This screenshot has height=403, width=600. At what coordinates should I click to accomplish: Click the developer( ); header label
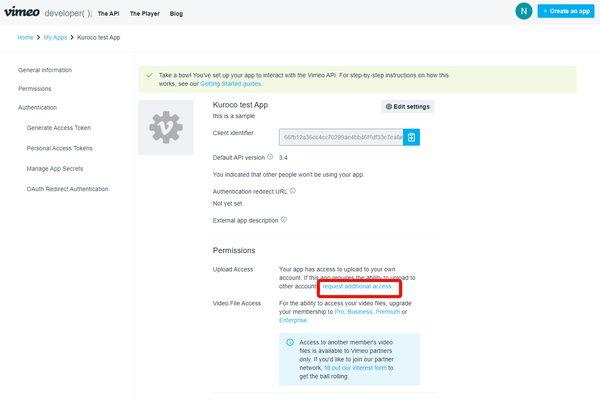pyautogui.click(x=68, y=13)
